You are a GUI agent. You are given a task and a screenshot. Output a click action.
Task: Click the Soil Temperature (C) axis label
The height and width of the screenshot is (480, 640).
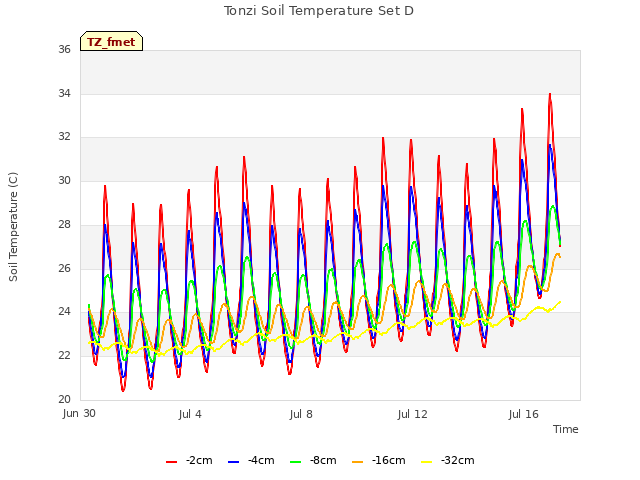pos(13,227)
